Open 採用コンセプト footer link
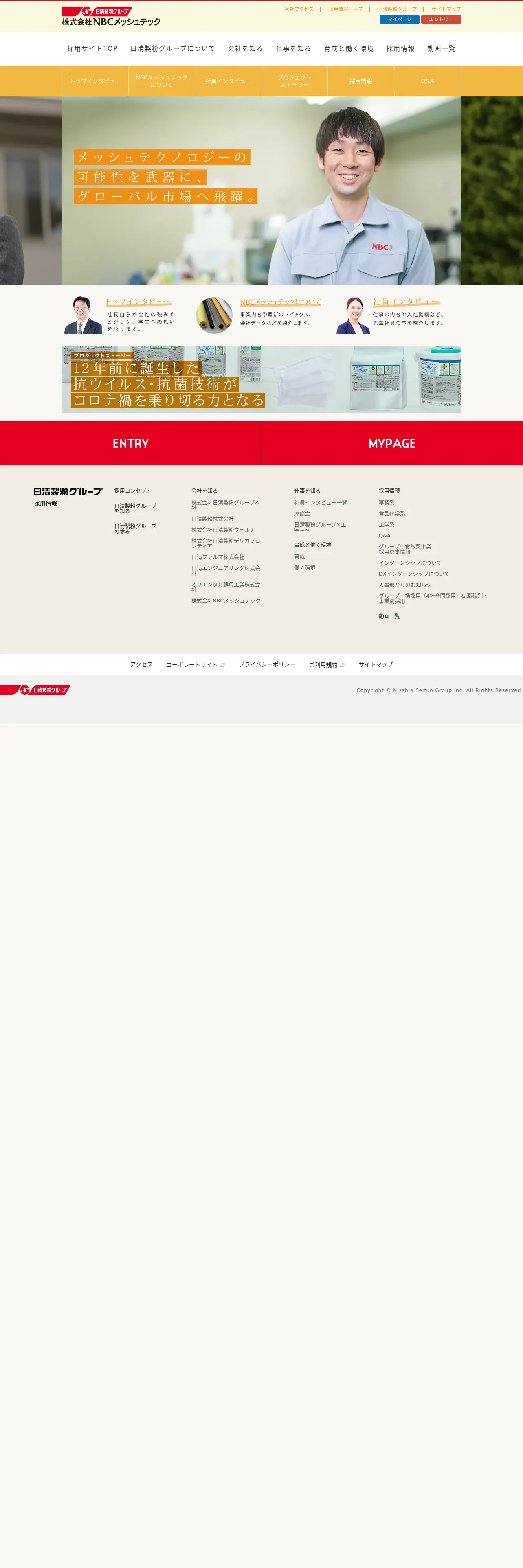Image resolution: width=523 pixels, height=1568 pixels. coord(133,491)
